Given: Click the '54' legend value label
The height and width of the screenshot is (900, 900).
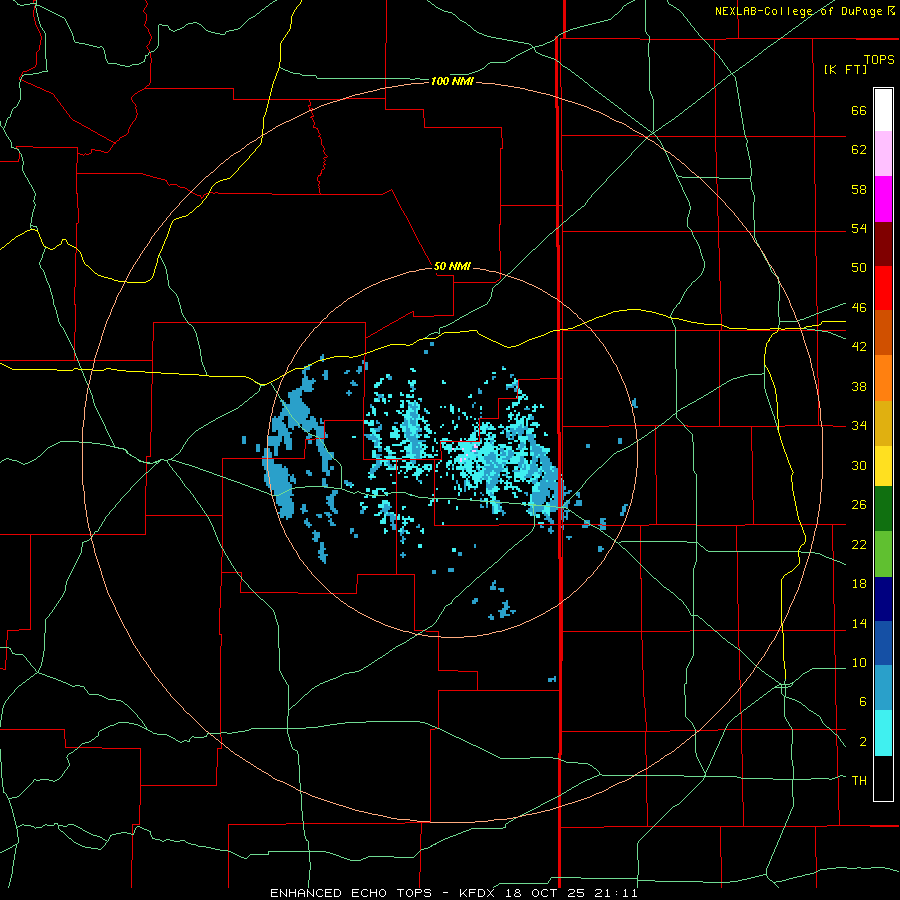Looking at the screenshot, I should [859, 228].
